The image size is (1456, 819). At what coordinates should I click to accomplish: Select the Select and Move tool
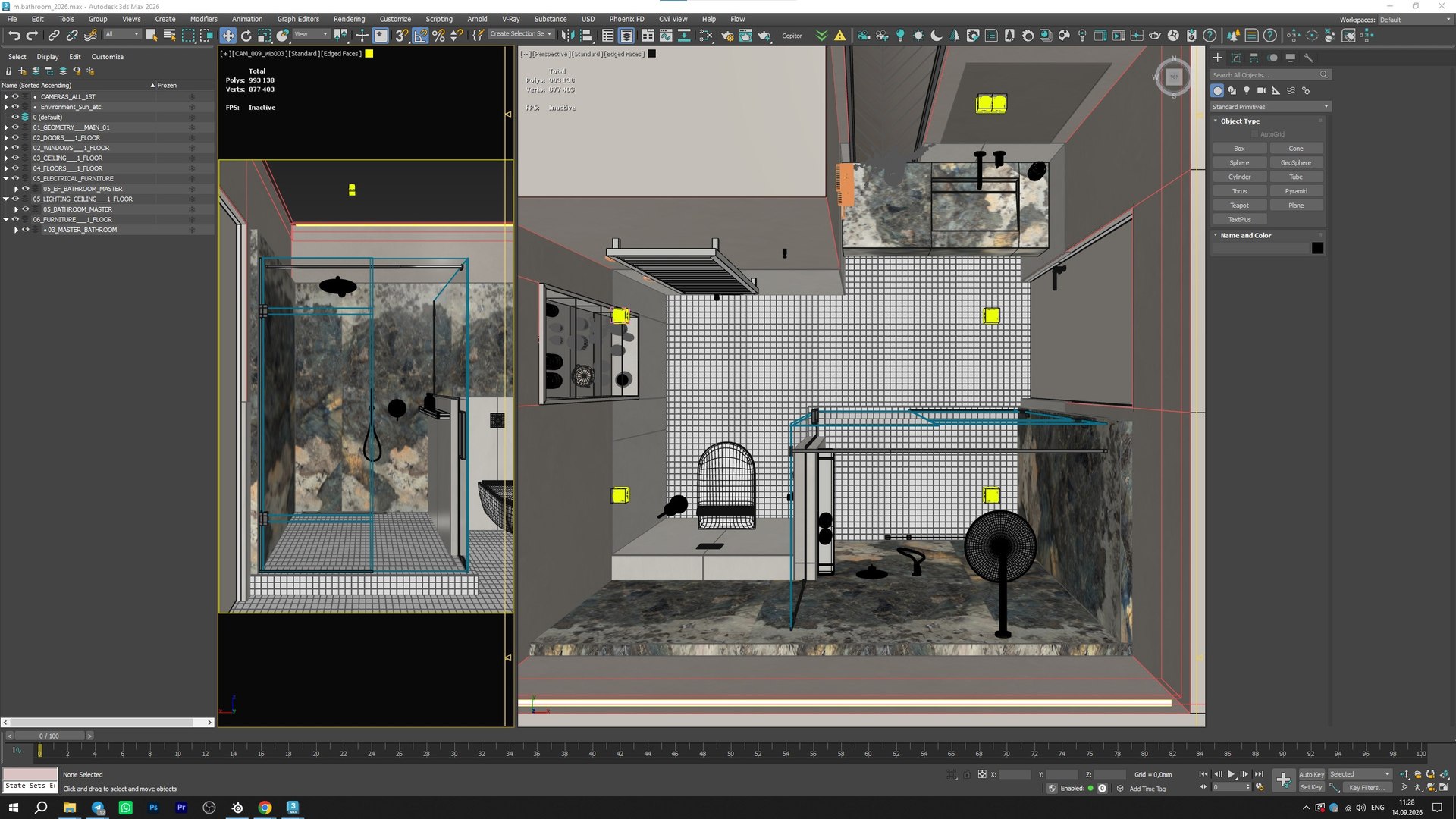coord(227,36)
